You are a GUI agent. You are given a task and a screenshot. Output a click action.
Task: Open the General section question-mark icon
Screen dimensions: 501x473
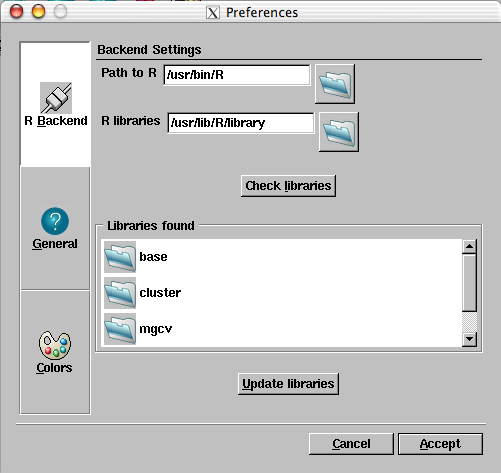click(55, 221)
